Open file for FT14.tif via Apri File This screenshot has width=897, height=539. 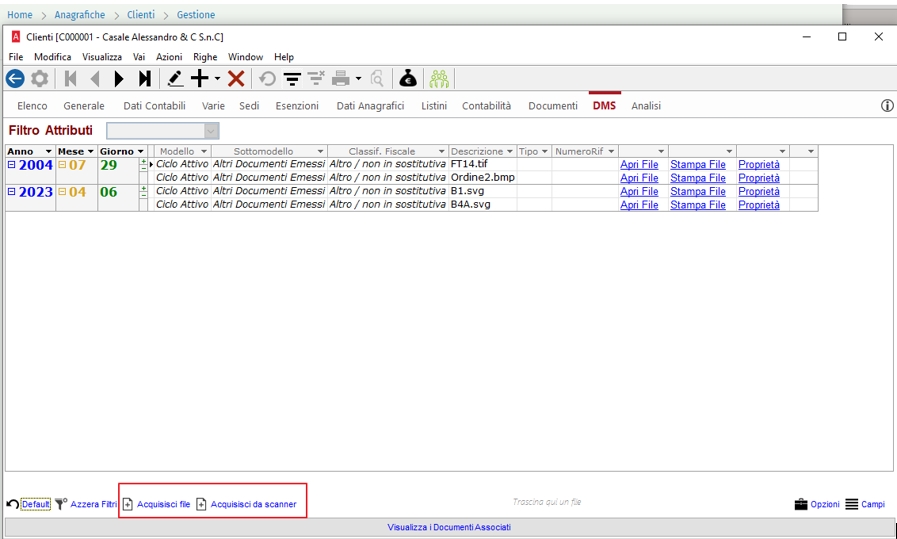point(639,164)
